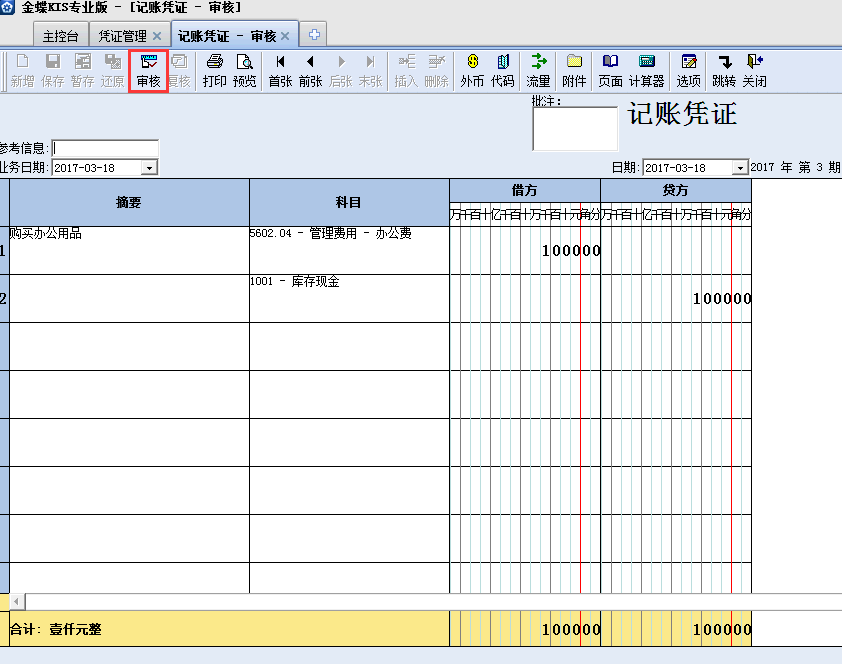
Task: Launch the 计算器 calculator tool
Action: coord(646,70)
